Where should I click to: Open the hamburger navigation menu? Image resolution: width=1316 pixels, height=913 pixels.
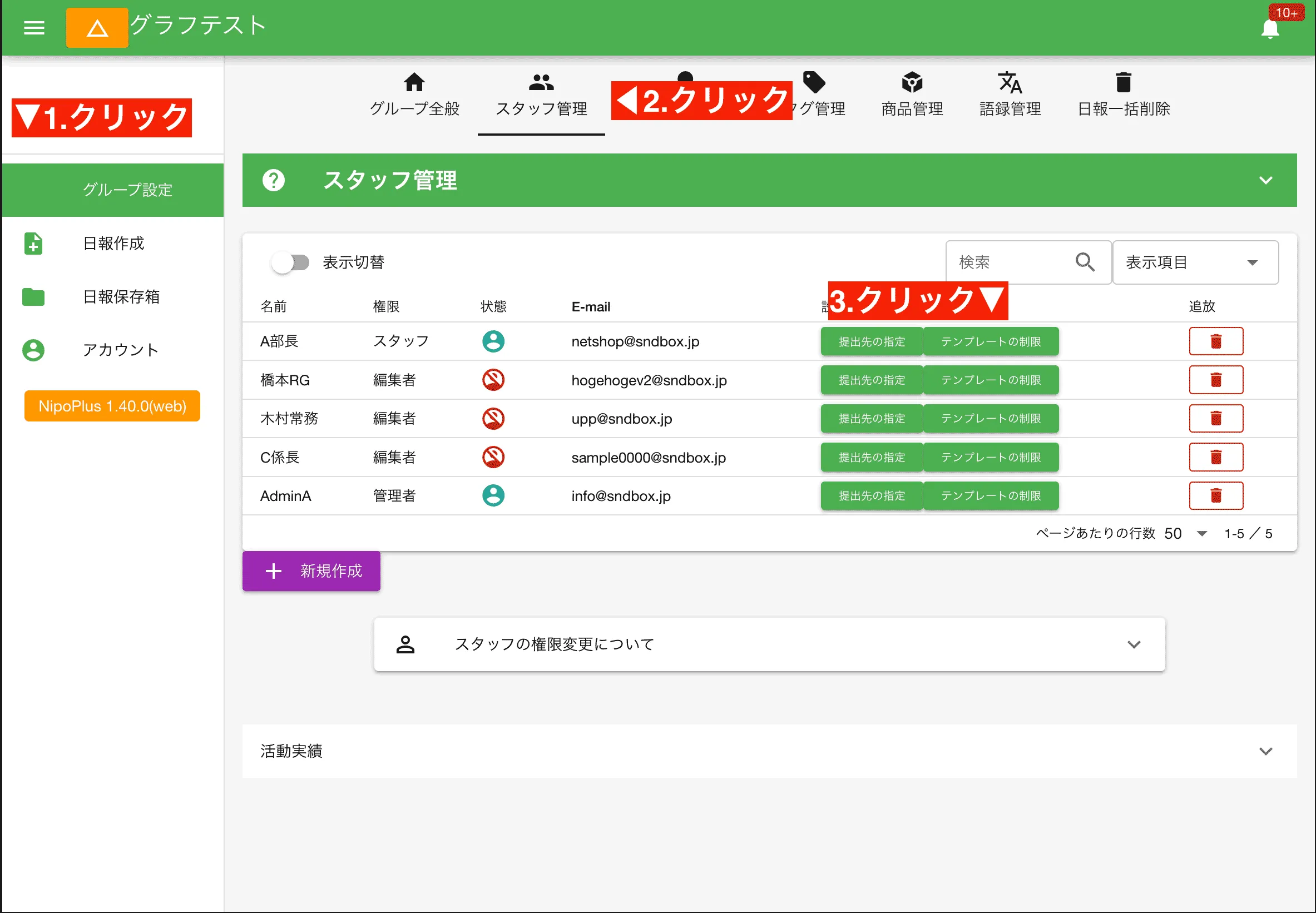pos(34,27)
